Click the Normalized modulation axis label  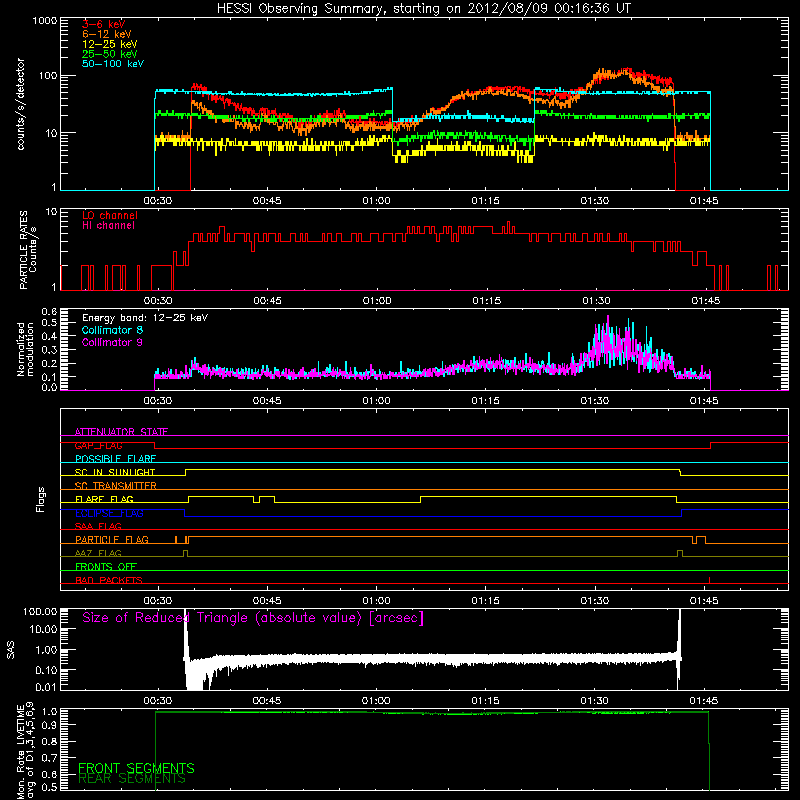25,349
